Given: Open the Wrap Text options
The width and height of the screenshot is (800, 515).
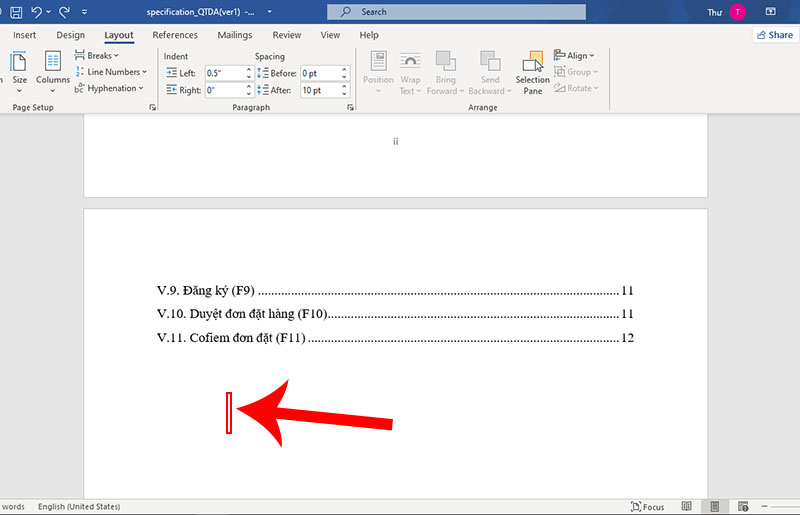Looking at the screenshot, I should pos(410,72).
